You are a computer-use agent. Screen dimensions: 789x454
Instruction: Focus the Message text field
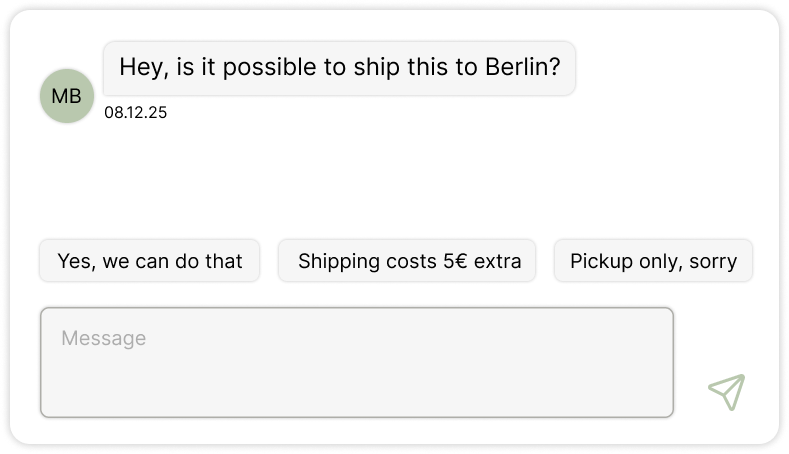pyautogui.click(x=356, y=362)
